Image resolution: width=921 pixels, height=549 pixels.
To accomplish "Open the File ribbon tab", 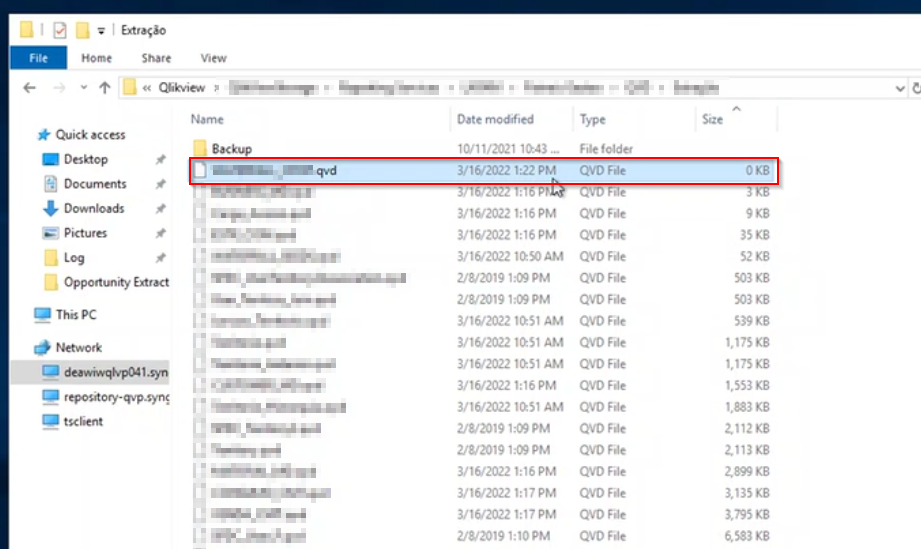I will [x=38, y=58].
